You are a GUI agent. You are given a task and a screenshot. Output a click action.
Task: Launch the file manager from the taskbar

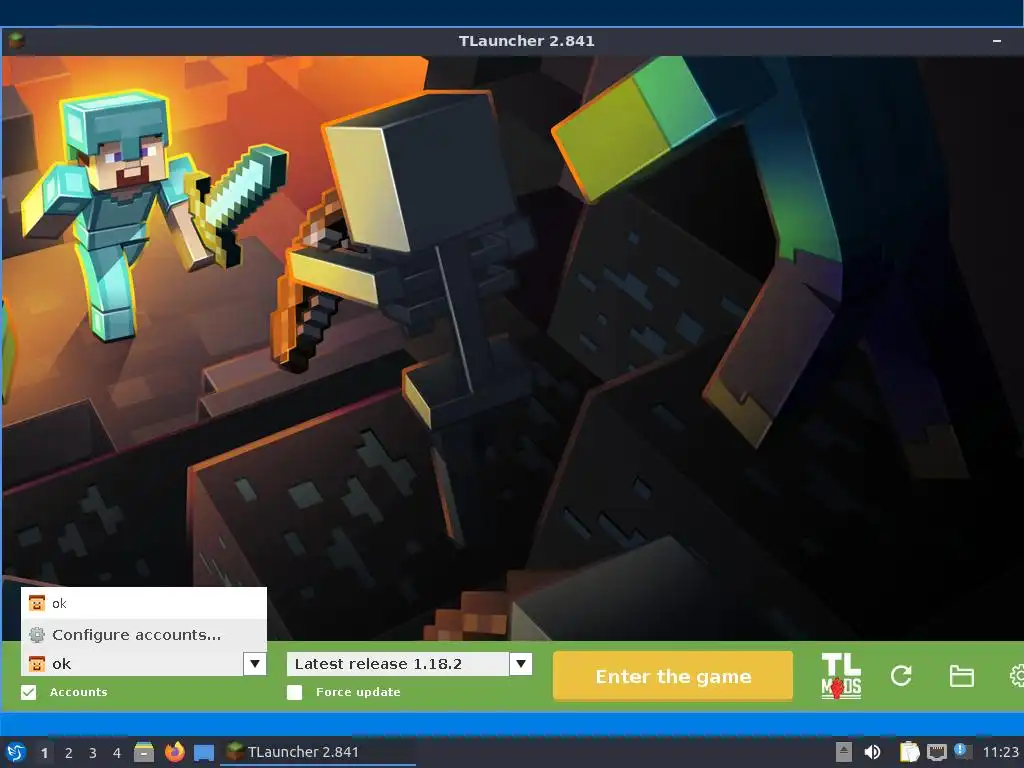coord(144,752)
